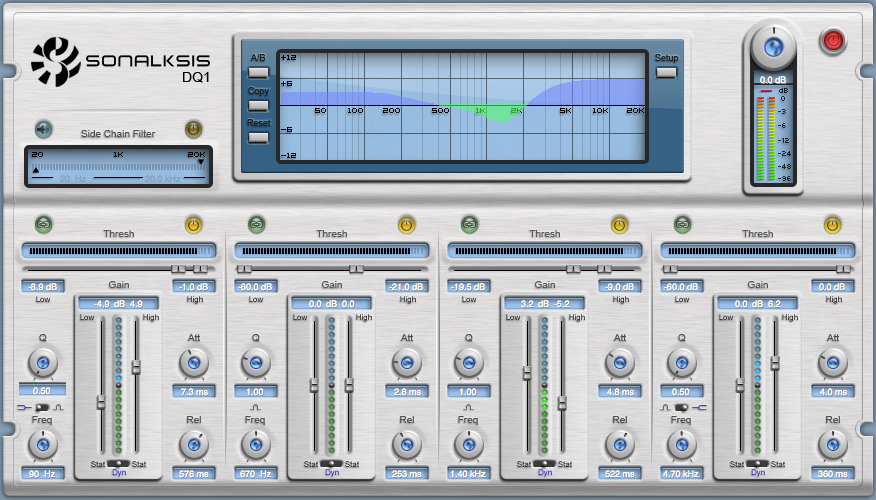This screenshot has width=876, height=500.
Task: Open the Setup panel
Action: click(666, 72)
